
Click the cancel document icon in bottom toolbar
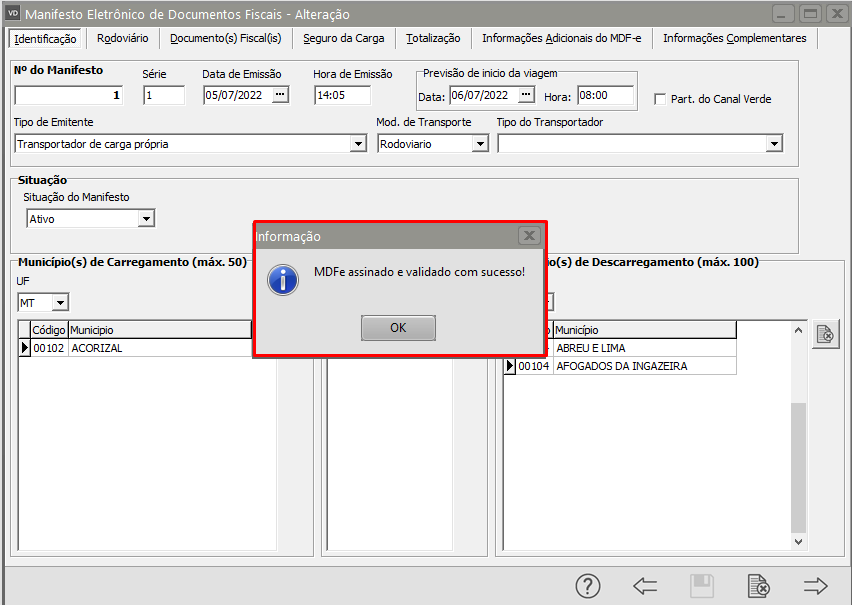point(759,586)
